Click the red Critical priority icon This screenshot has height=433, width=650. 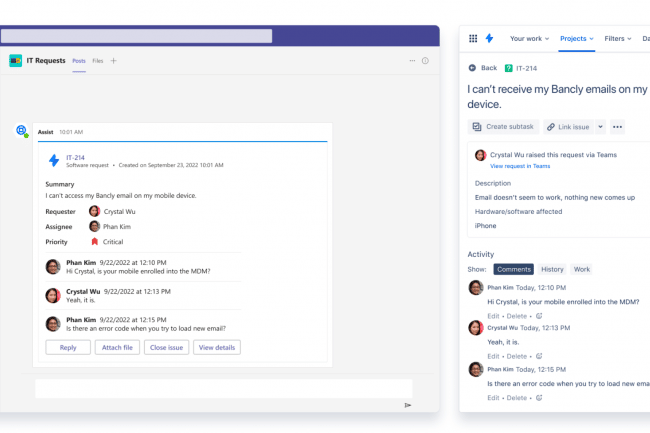[95, 242]
